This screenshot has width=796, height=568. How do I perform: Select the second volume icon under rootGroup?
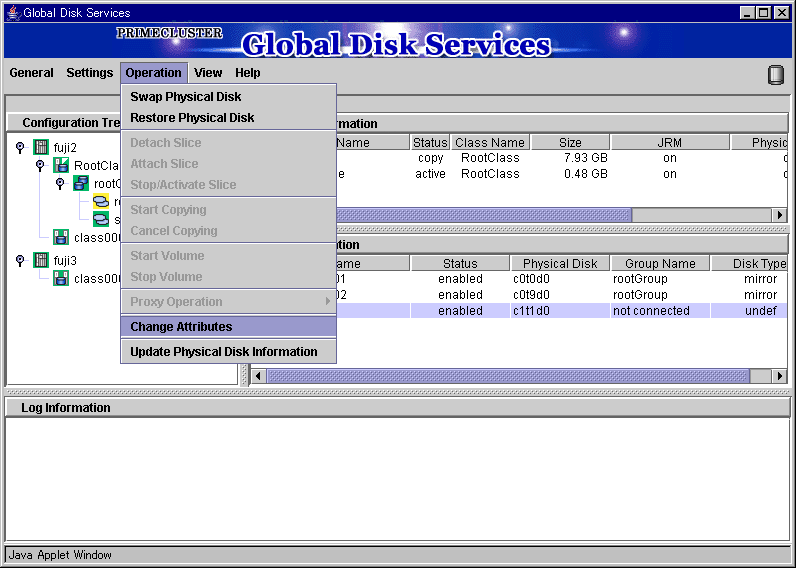tap(101, 219)
